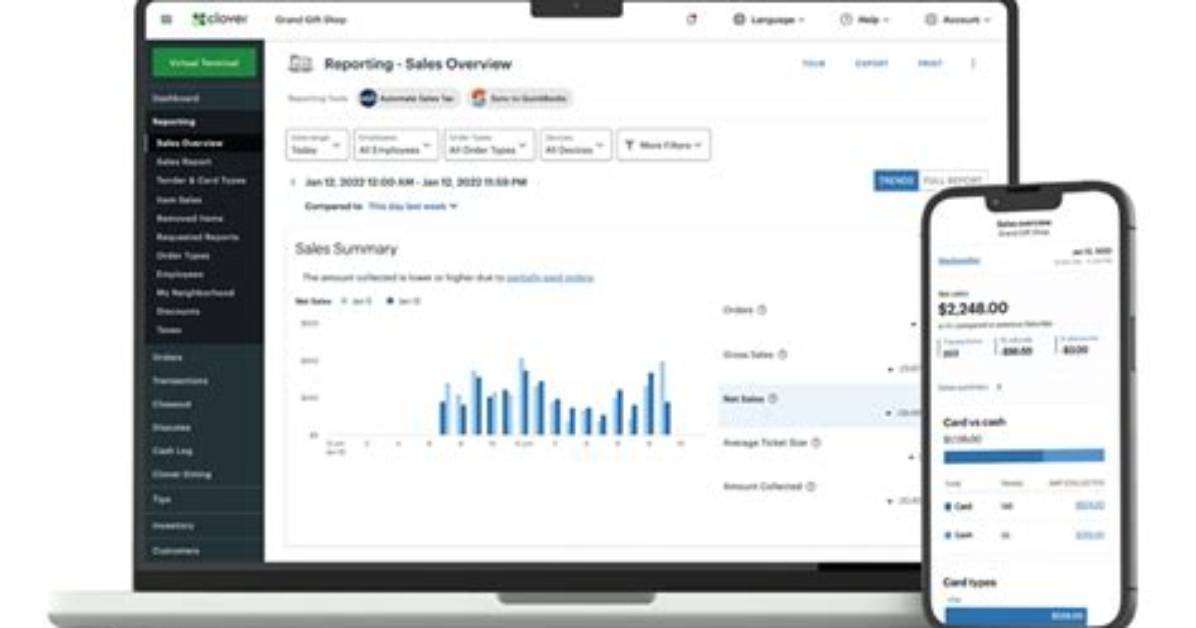This screenshot has height=628, width=1196.
Task: Open the All Devices dropdown
Action: tap(576, 145)
